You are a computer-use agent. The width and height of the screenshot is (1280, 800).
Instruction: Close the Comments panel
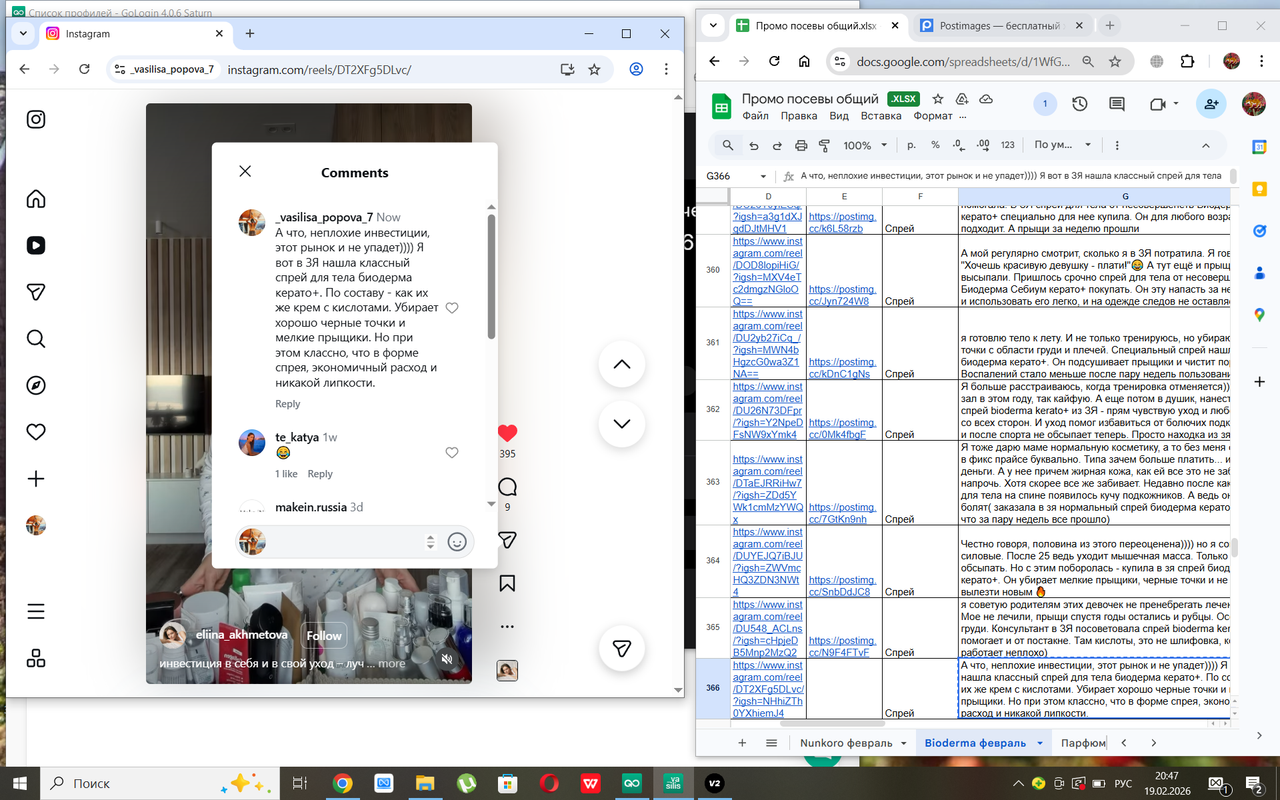coord(245,171)
